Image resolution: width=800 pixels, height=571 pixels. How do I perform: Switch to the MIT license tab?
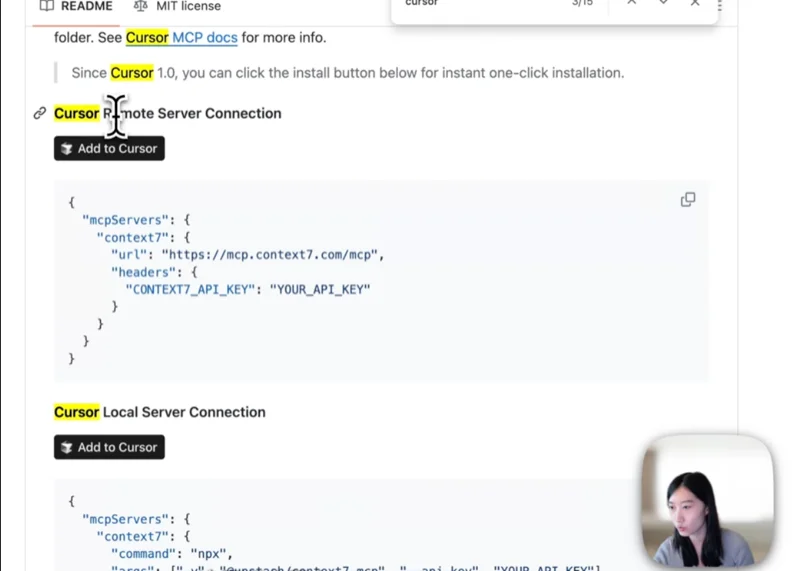(177, 6)
